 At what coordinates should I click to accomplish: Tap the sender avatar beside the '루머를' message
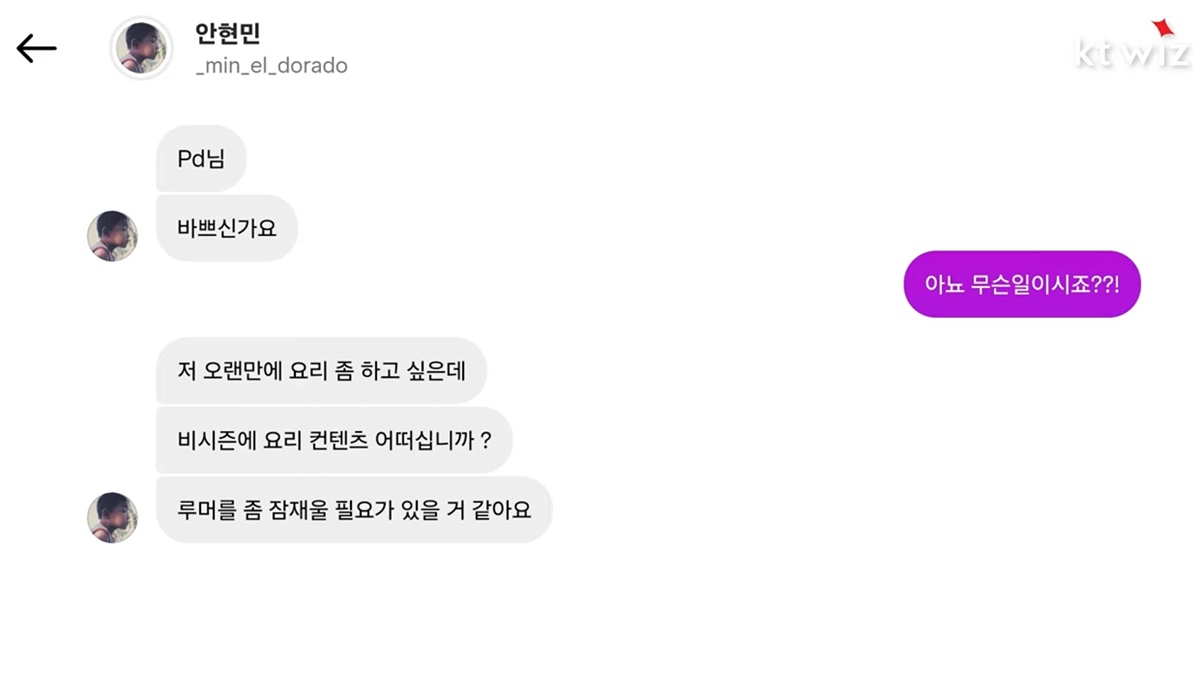point(112,517)
